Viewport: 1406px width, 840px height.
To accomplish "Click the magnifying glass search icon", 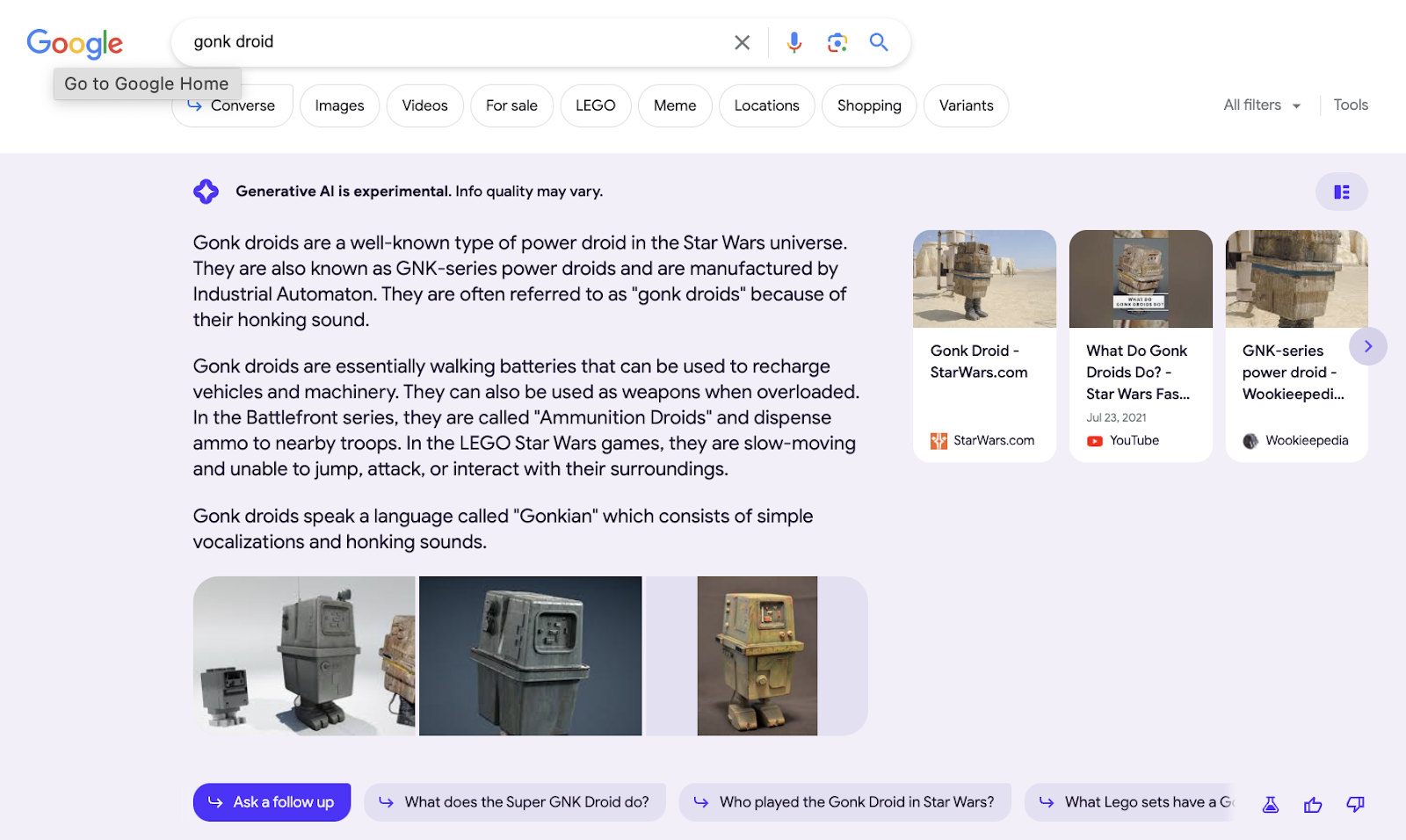I will 879,42.
